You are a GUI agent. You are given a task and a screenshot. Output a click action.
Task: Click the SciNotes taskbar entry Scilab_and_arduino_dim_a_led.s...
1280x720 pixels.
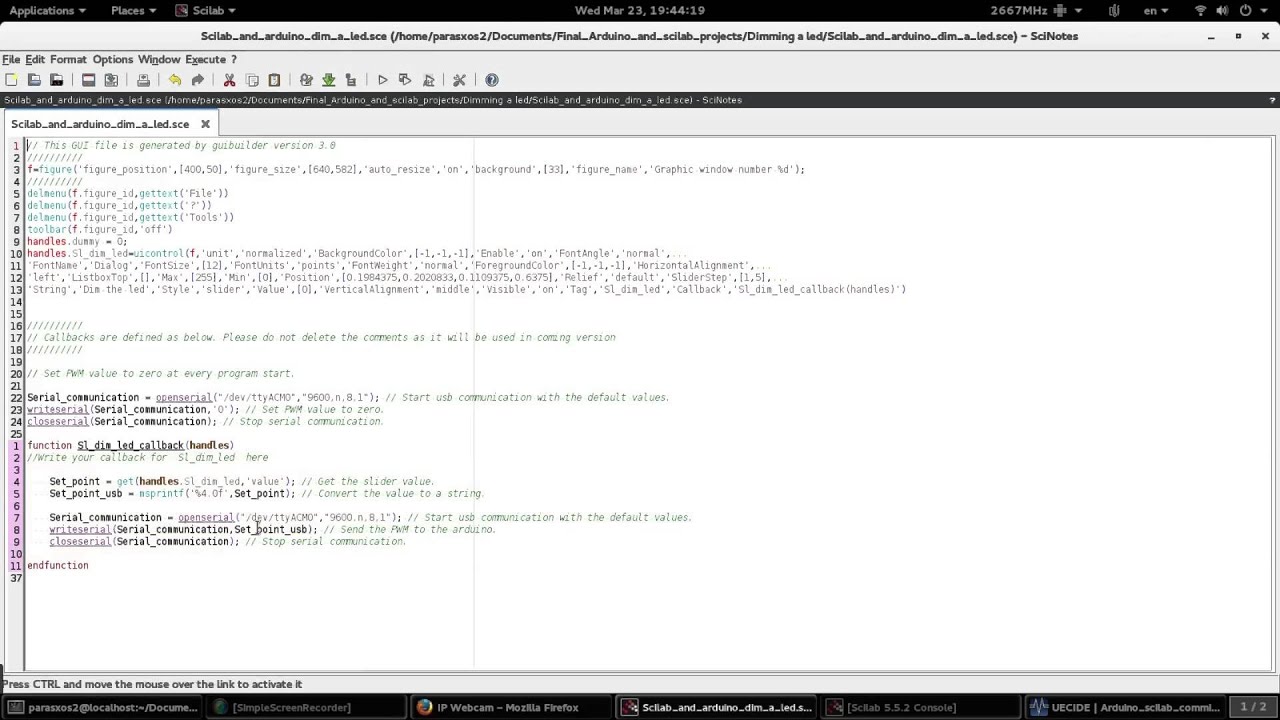point(716,707)
